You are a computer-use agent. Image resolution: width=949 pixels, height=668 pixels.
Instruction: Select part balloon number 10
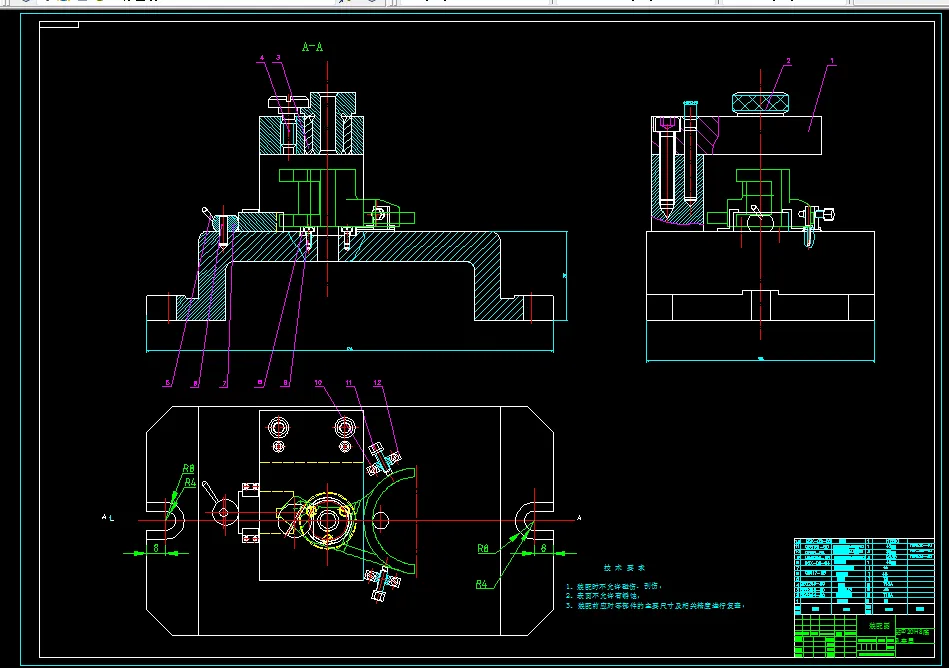click(318, 382)
